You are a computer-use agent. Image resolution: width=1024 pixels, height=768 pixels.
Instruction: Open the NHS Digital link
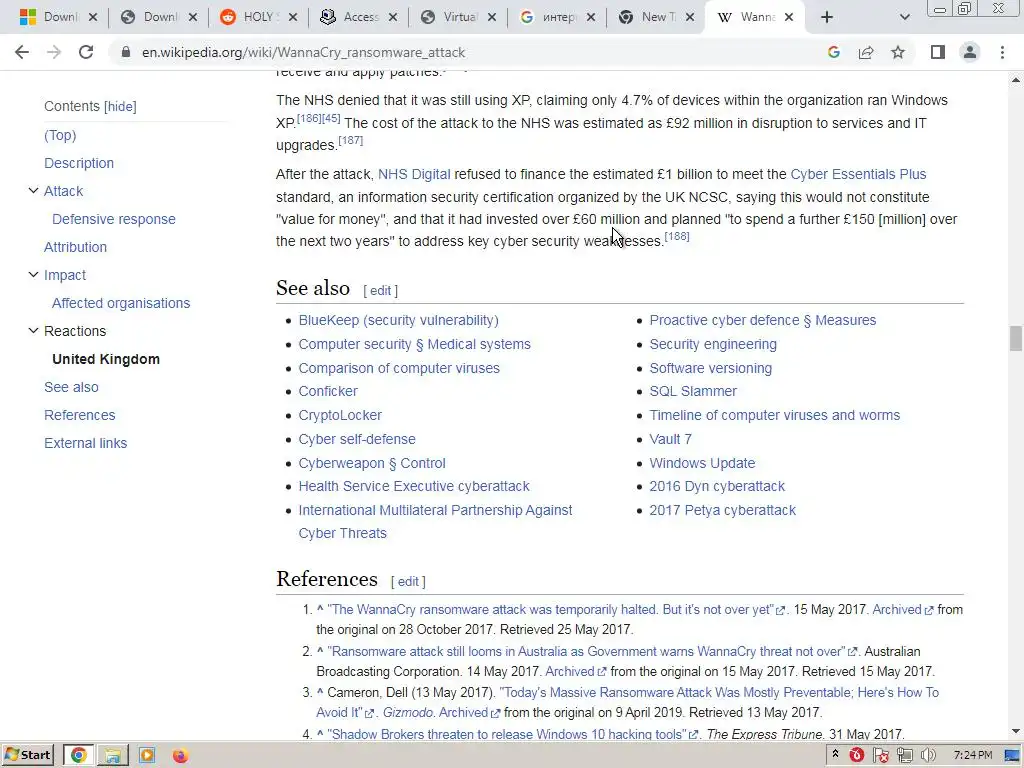pos(414,174)
